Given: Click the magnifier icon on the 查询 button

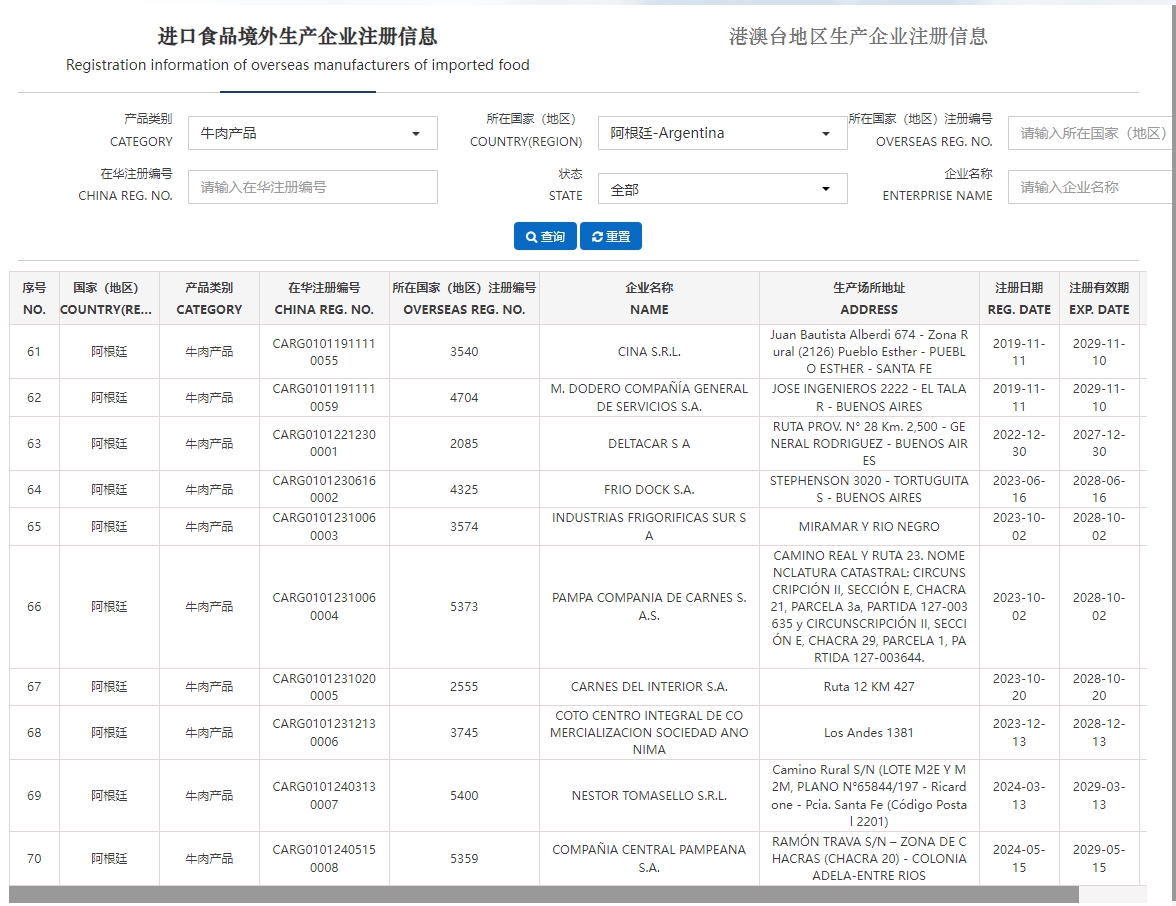Looking at the screenshot, I should tap(531, 236).
